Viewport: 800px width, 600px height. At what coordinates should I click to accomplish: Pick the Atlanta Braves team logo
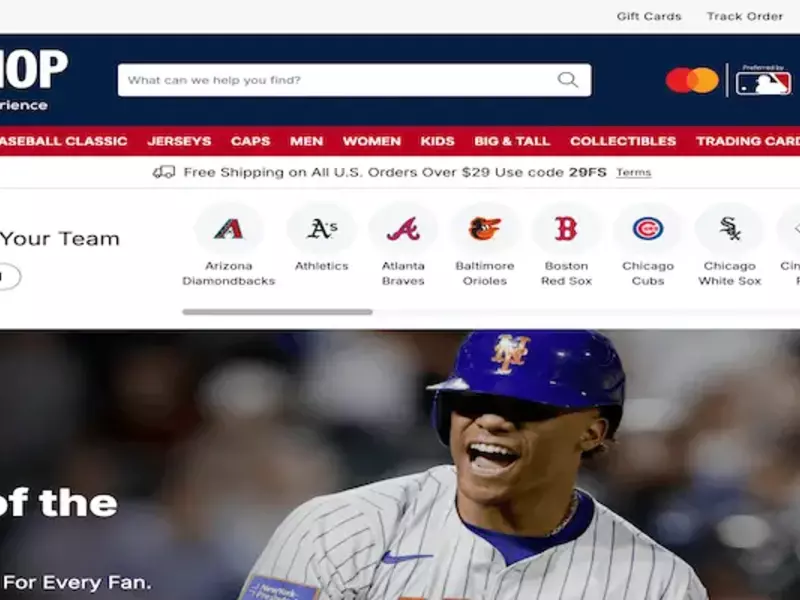[x=403, y=229]
